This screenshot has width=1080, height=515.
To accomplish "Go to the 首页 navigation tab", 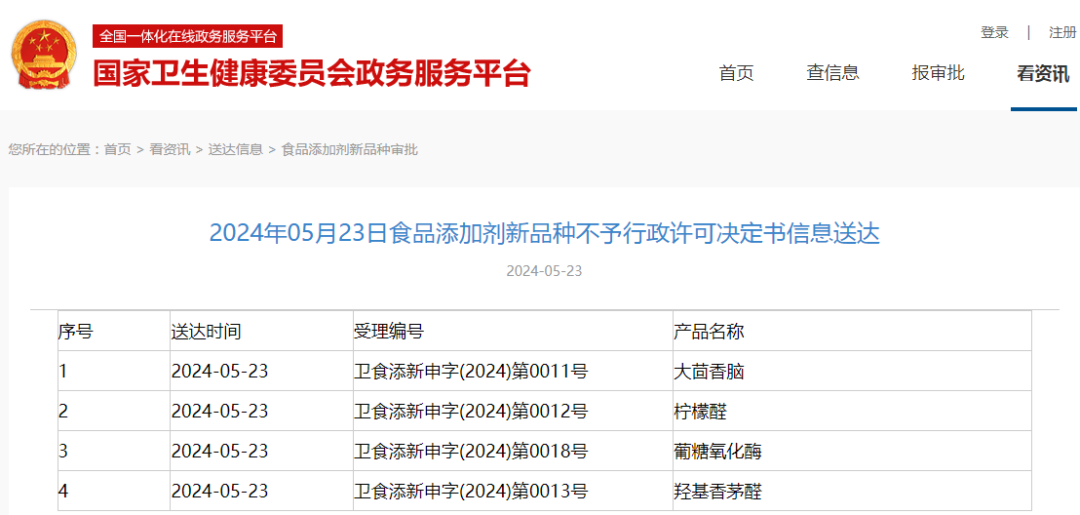I will tap(736, 73).
